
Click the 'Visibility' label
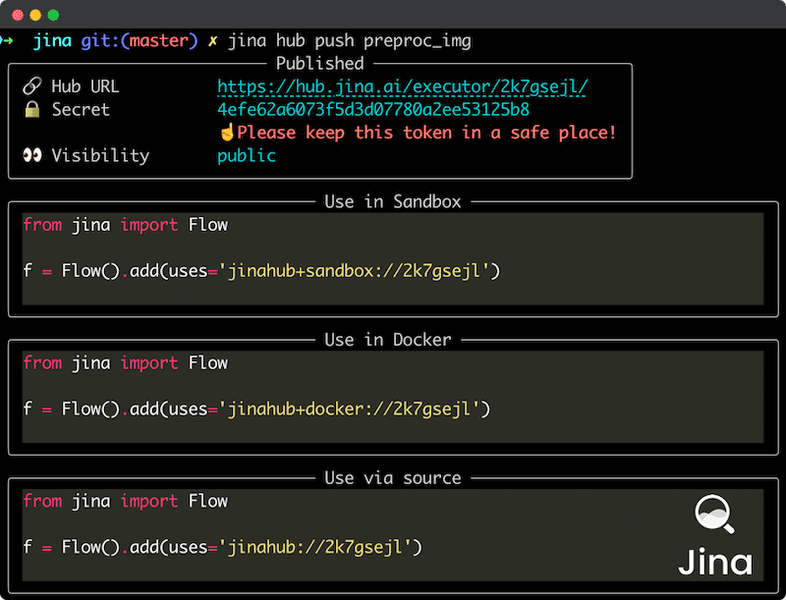tap(100, 155)
